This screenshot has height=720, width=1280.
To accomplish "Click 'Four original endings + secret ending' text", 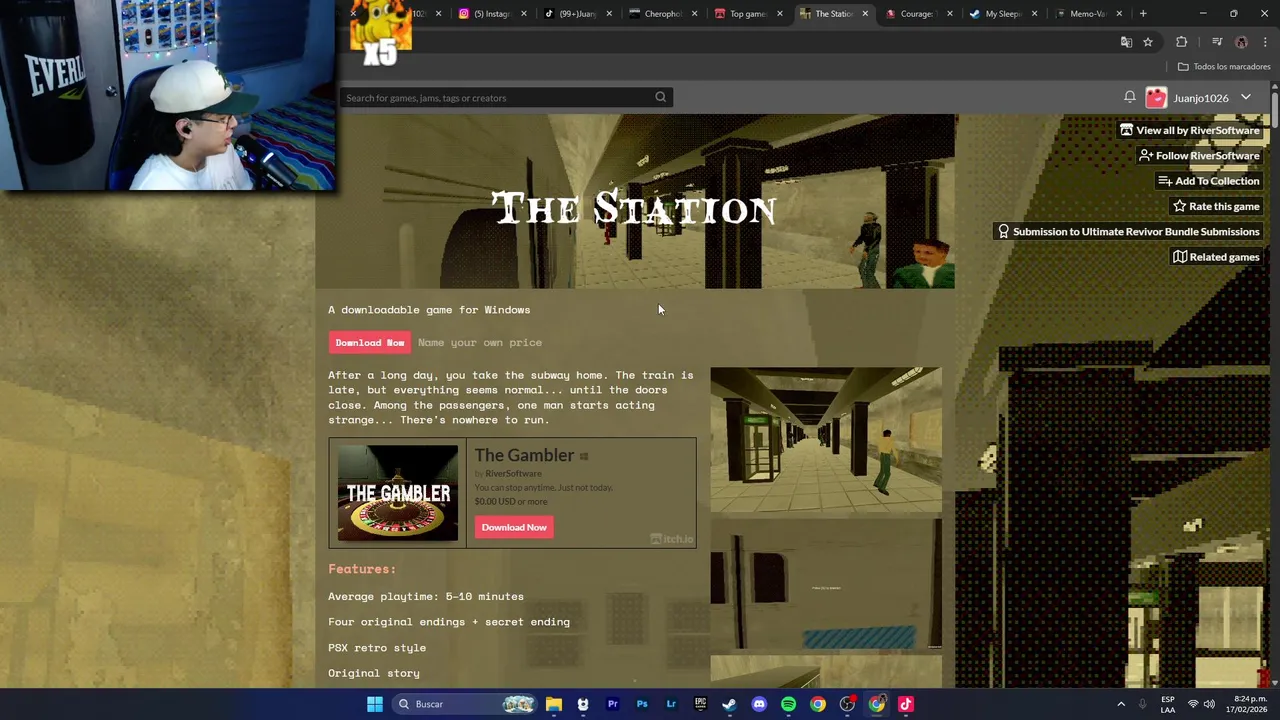I will pyautogui.click(x=449, y=622).
